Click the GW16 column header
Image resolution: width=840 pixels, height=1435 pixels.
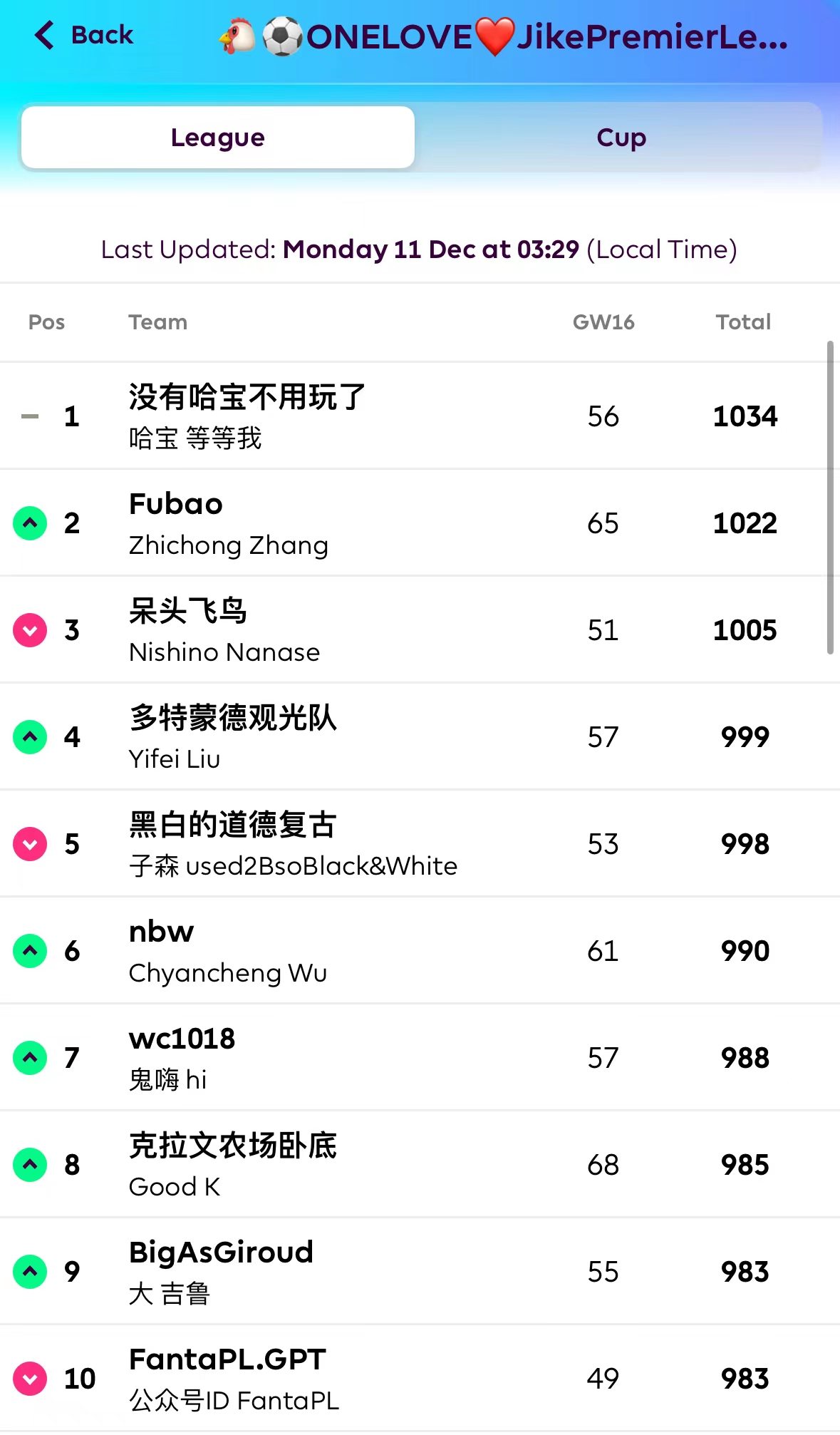(x=603, y=322)
